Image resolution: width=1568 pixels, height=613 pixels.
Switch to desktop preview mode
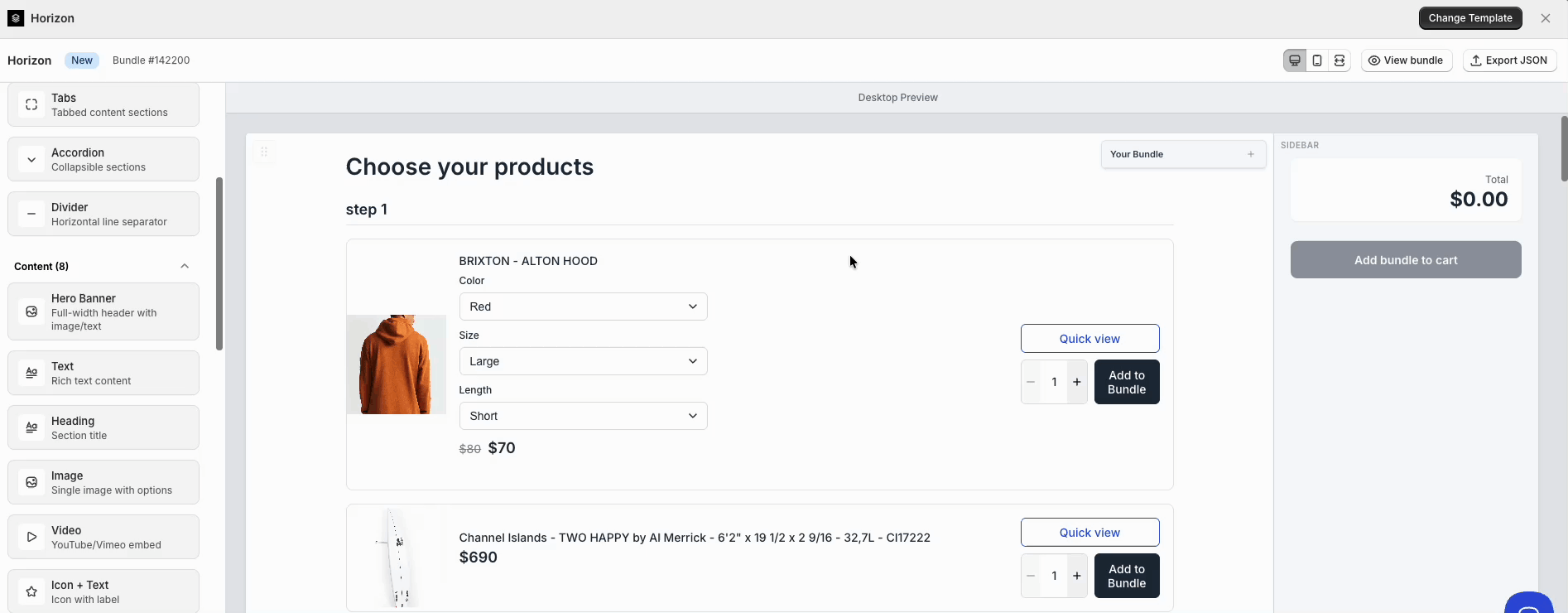coord(1295,60)
